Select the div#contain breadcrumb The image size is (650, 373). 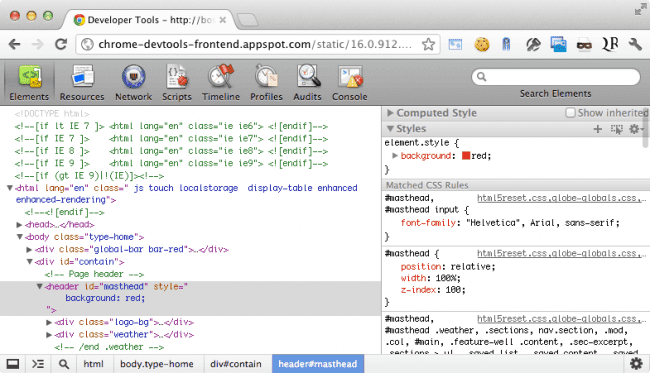pyautogui.click(x=235, y=364)
